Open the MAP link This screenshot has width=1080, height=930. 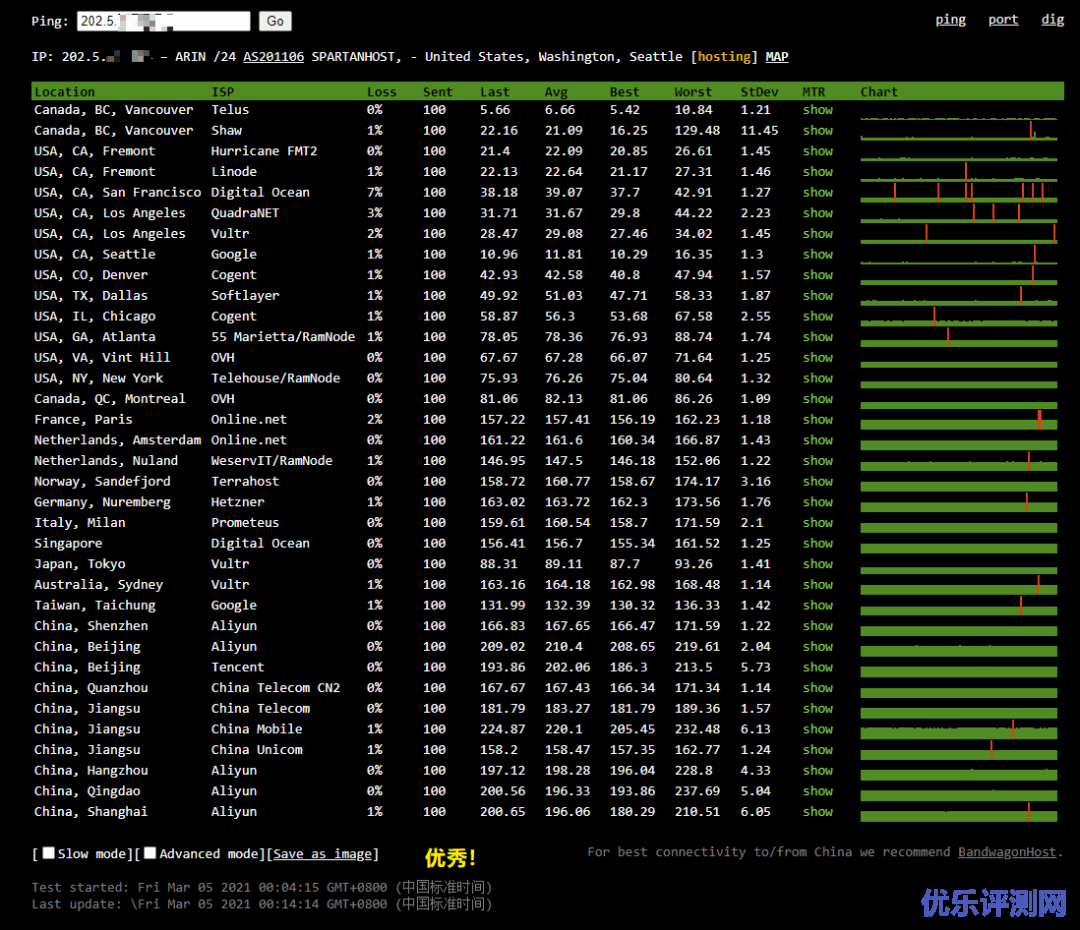click(777, 56)
